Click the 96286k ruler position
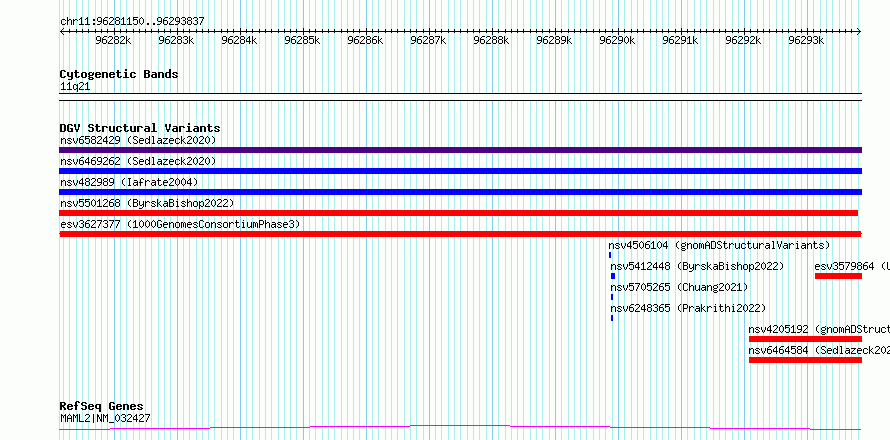890x440 pixels. pyautogui.click(x=366, y=40)
